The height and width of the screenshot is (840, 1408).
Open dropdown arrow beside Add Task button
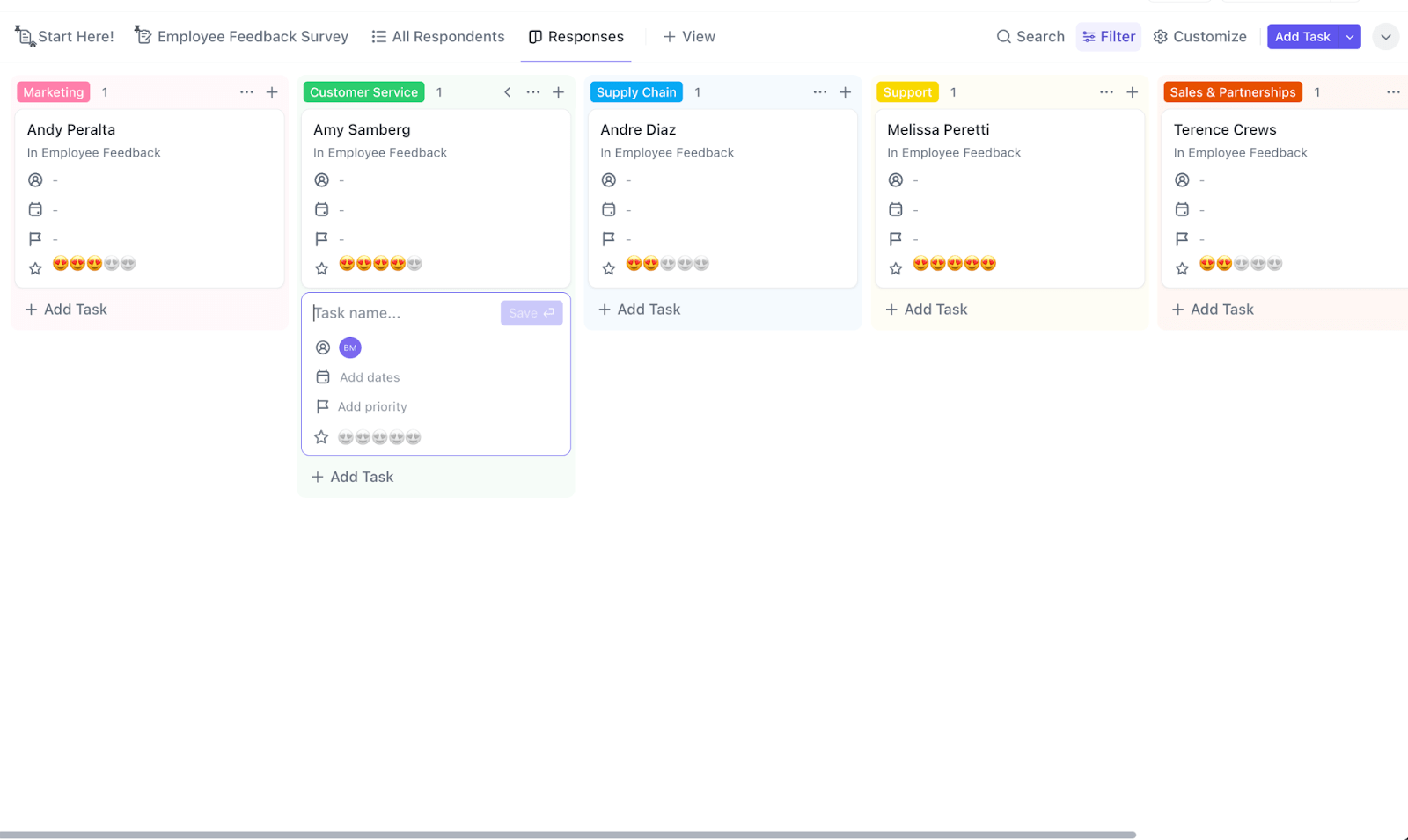point(1350,36)
